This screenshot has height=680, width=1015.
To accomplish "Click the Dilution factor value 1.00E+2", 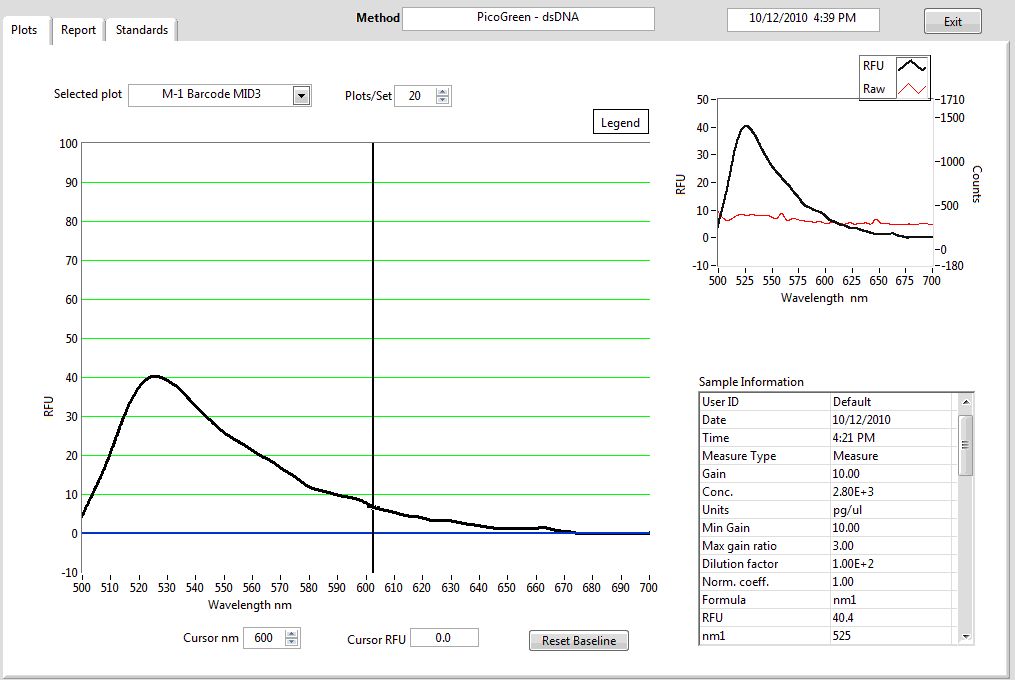I will coord(853,564).
